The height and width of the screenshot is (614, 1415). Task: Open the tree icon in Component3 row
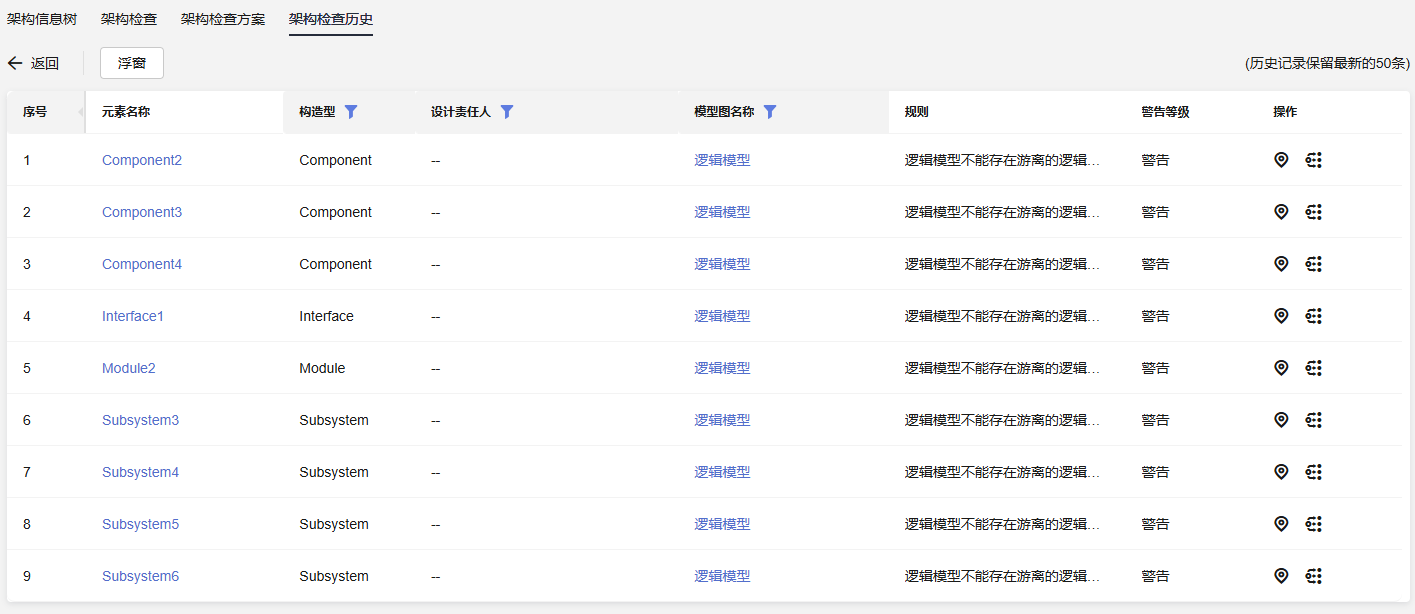[x=1314, y=212]
